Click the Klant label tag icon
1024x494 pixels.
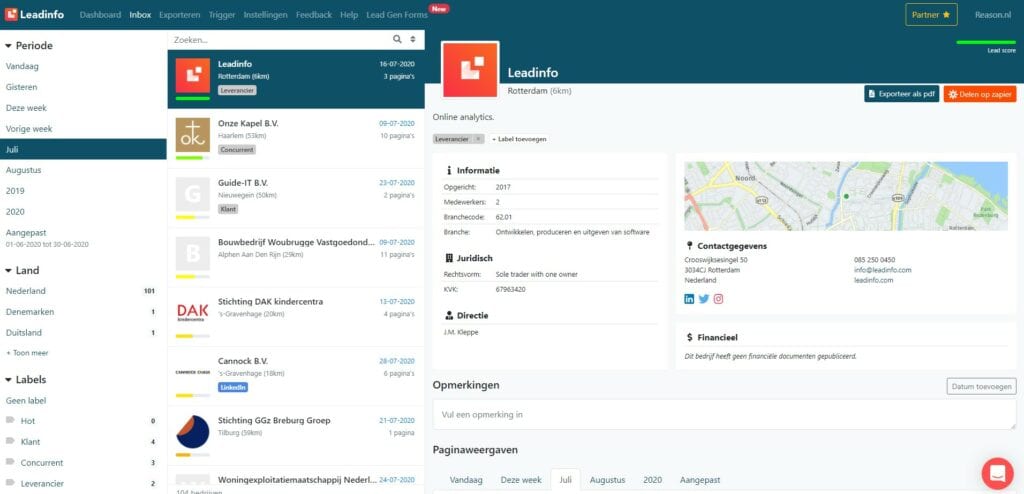pos(10,442)
